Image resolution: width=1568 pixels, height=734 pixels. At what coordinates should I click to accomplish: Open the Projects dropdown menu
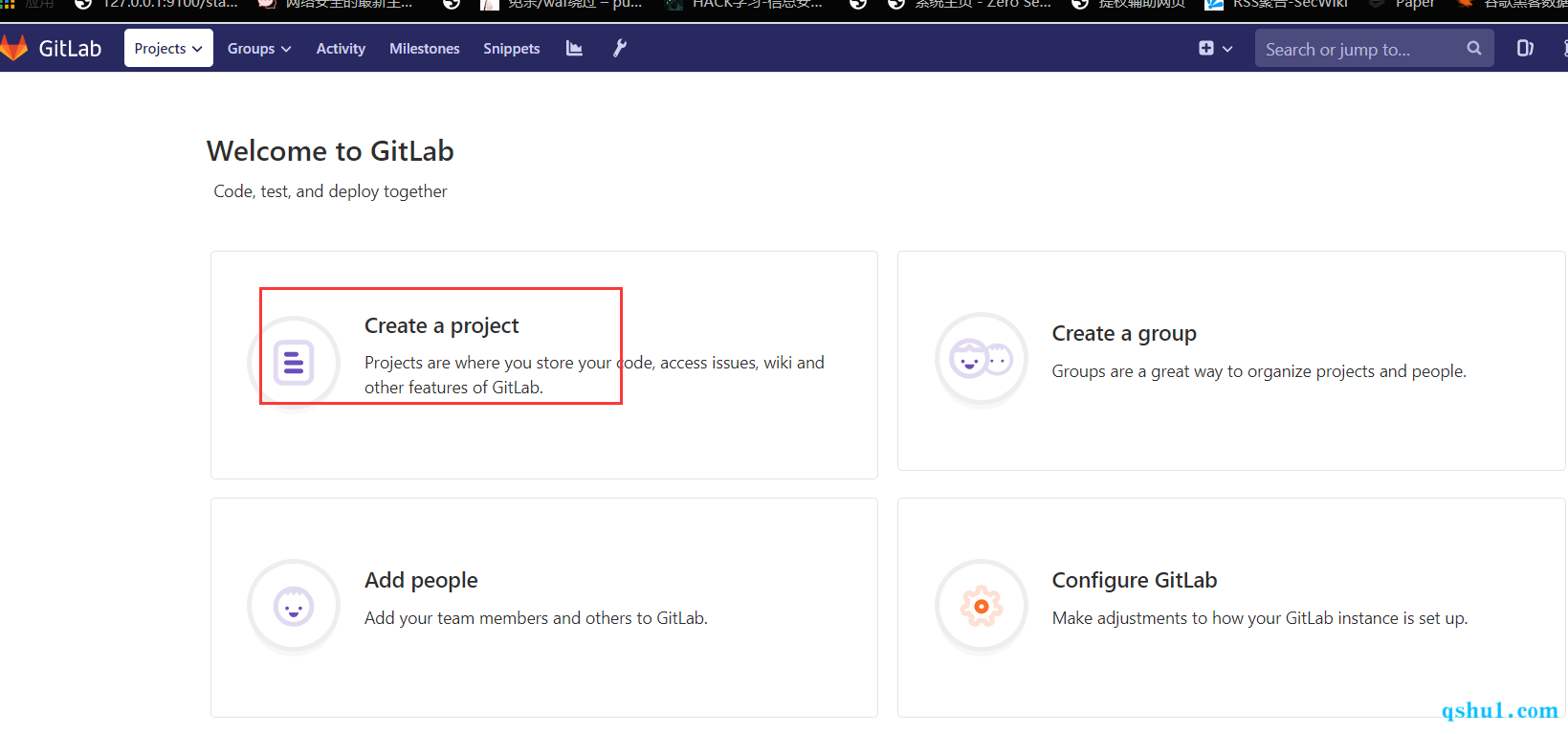[x=168, y=48]
